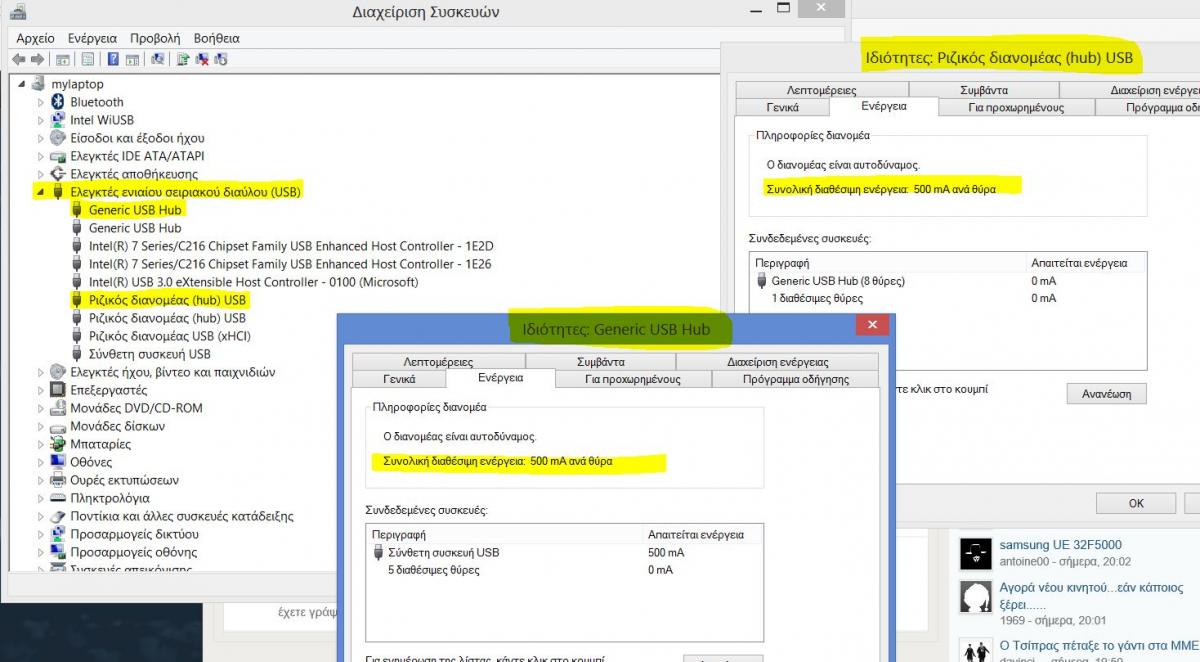Click the Μπαταρίες battery icon

(58, 444)
